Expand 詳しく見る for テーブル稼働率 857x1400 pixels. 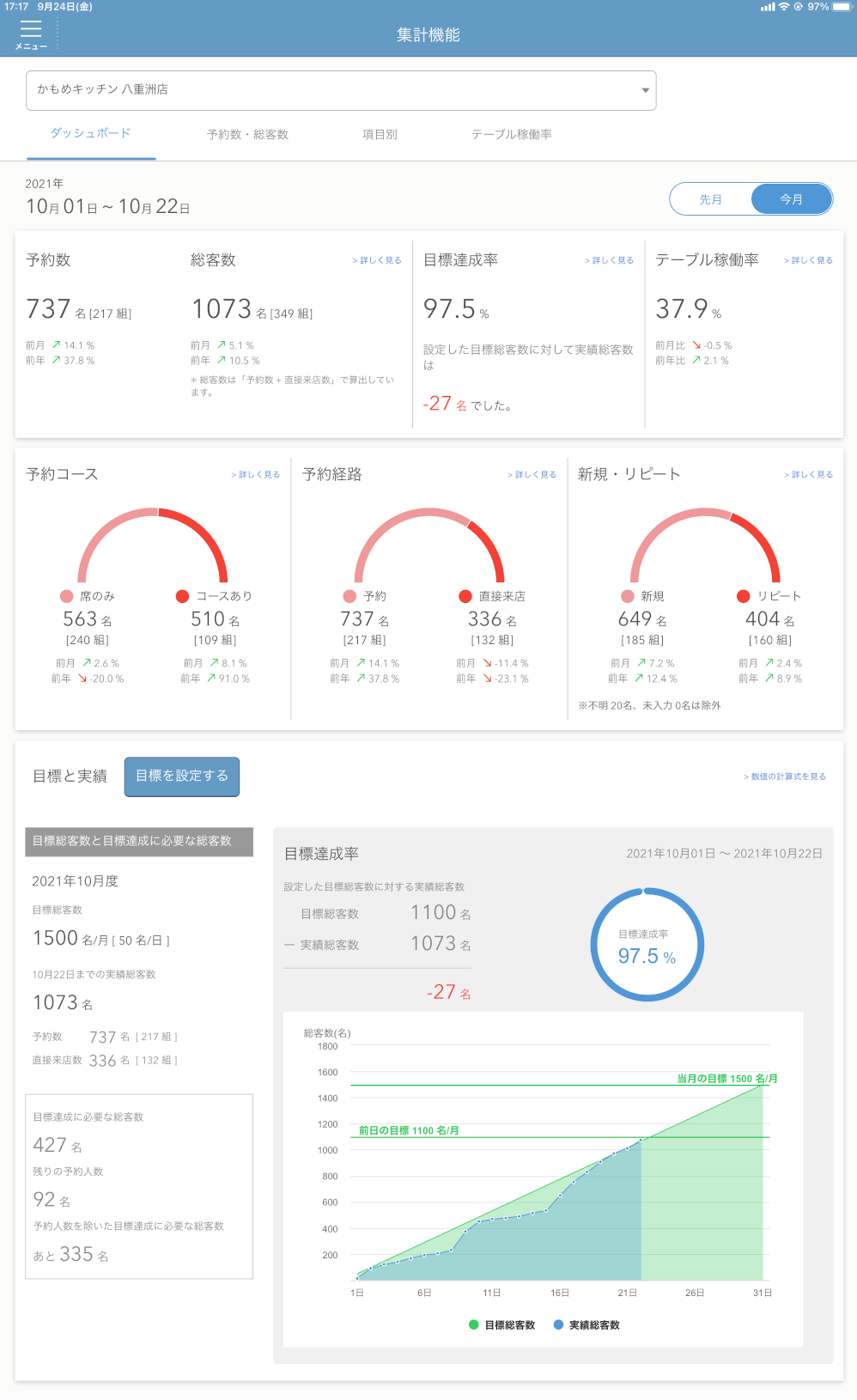tap(808, 260)
